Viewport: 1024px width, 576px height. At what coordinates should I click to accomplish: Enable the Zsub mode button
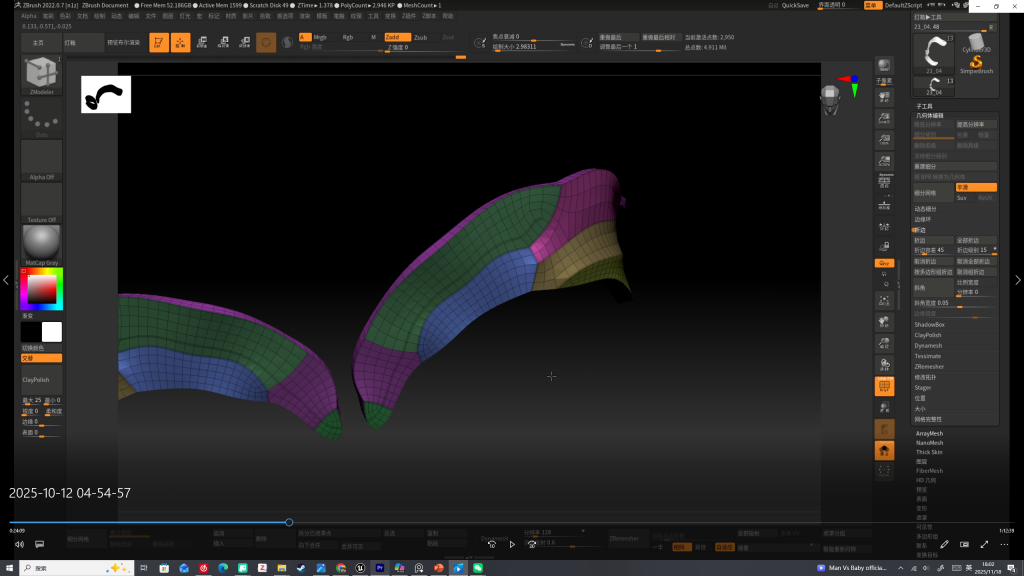coord(420,37)
